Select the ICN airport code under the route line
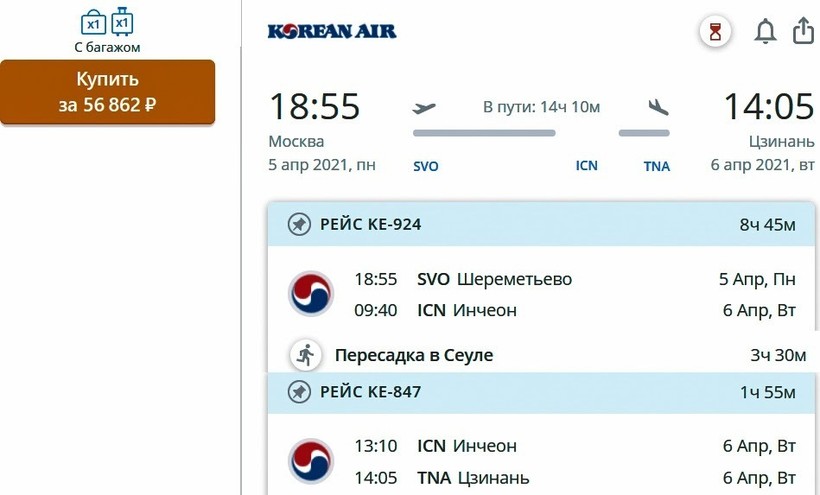The image size is (820, 495). 586,166
